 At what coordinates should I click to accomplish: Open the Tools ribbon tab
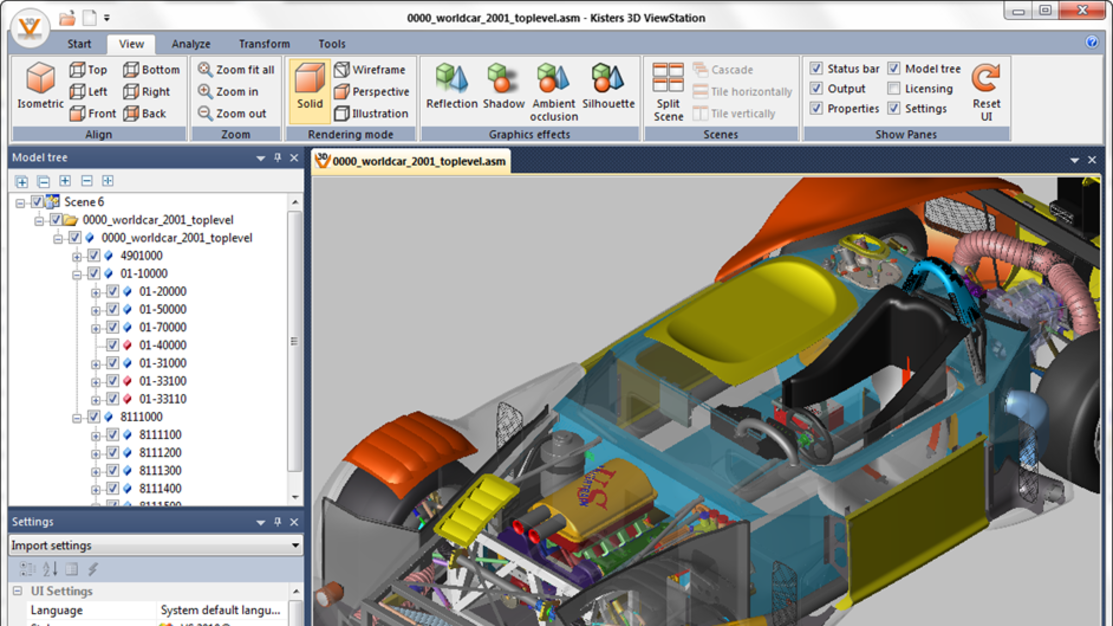point(331,43)
